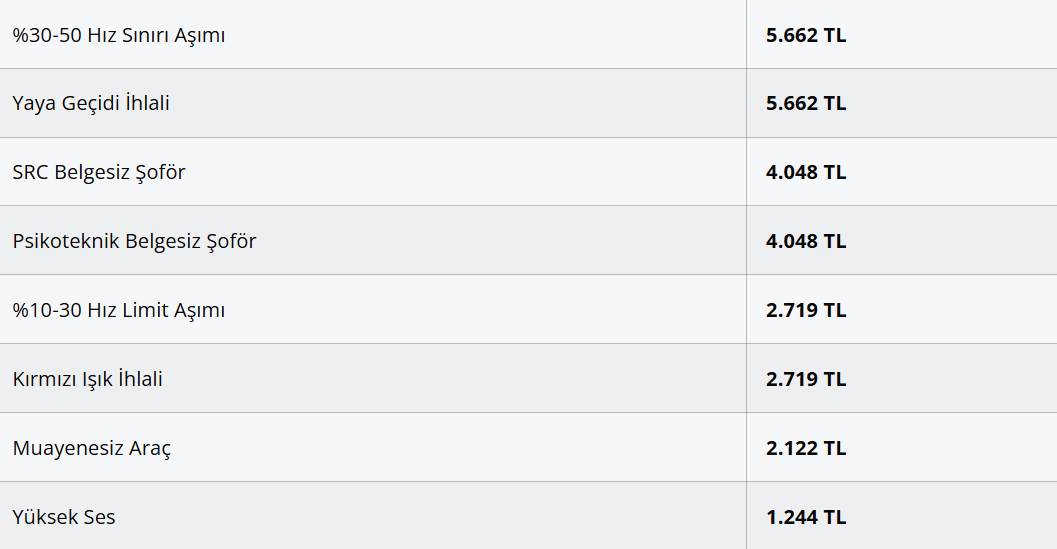
Task: Select the 5.662 TL fine for %30-50 speeding
Action: pyautogui.click(x=806, y=35)
